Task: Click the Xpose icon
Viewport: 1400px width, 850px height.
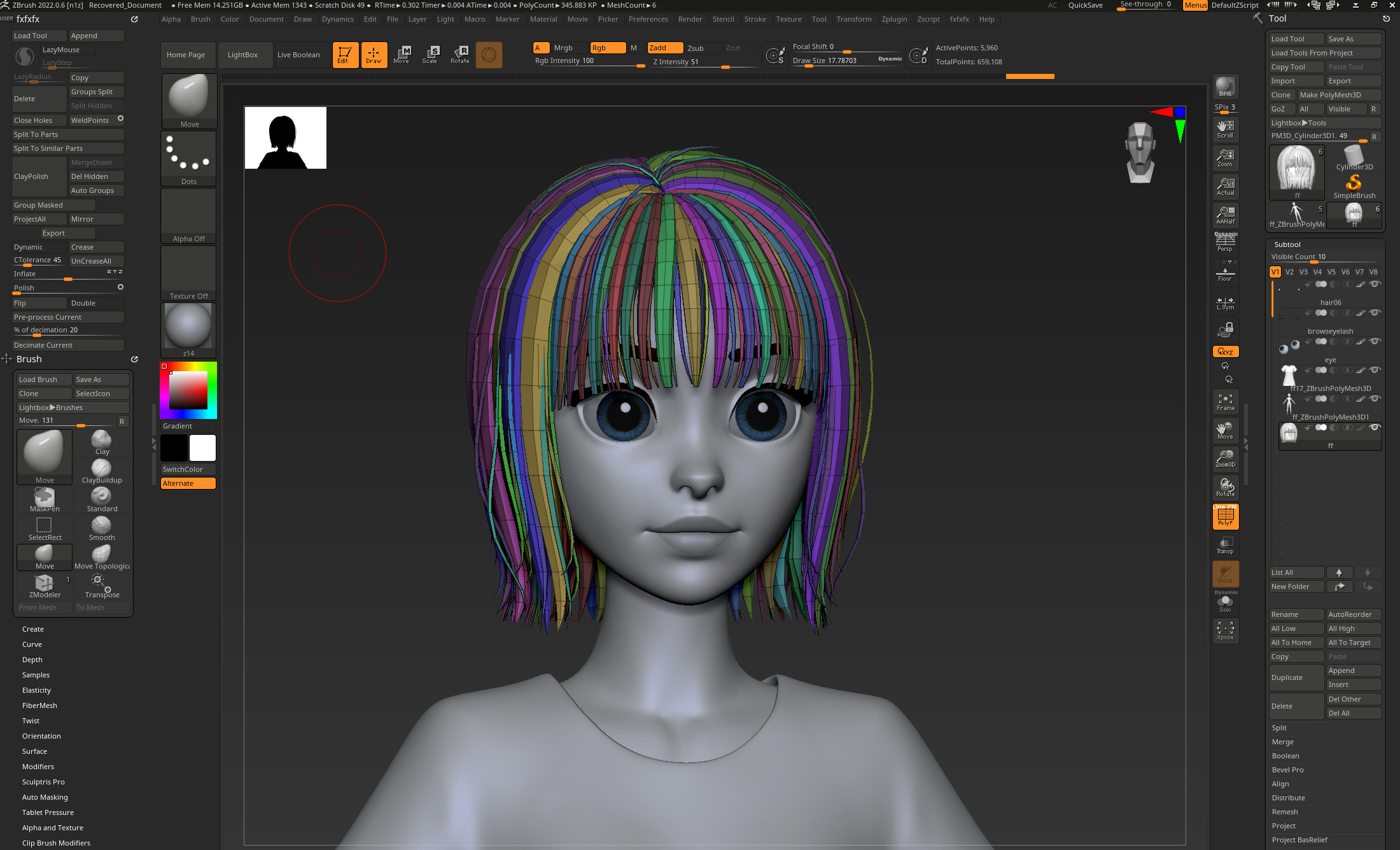Action: pyautogui.click(x=1225, y=631)
